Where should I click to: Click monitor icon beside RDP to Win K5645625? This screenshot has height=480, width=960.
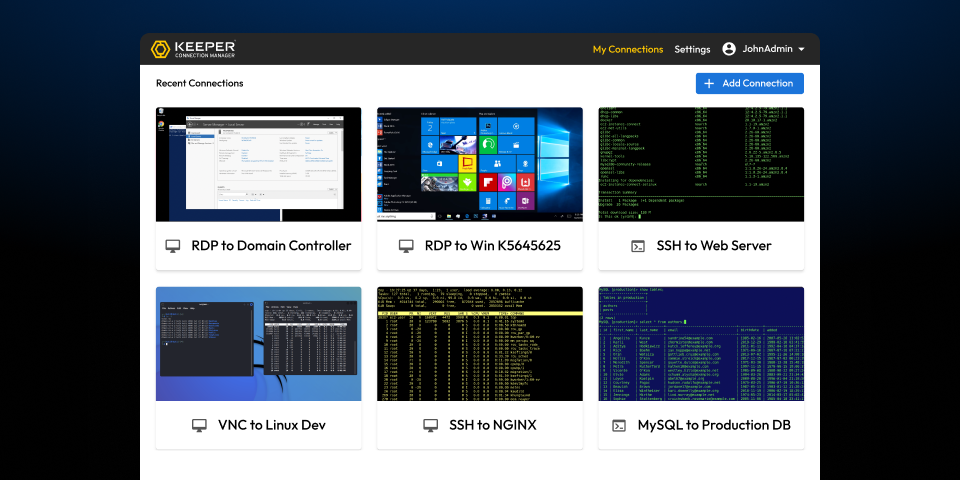point(406,246)
